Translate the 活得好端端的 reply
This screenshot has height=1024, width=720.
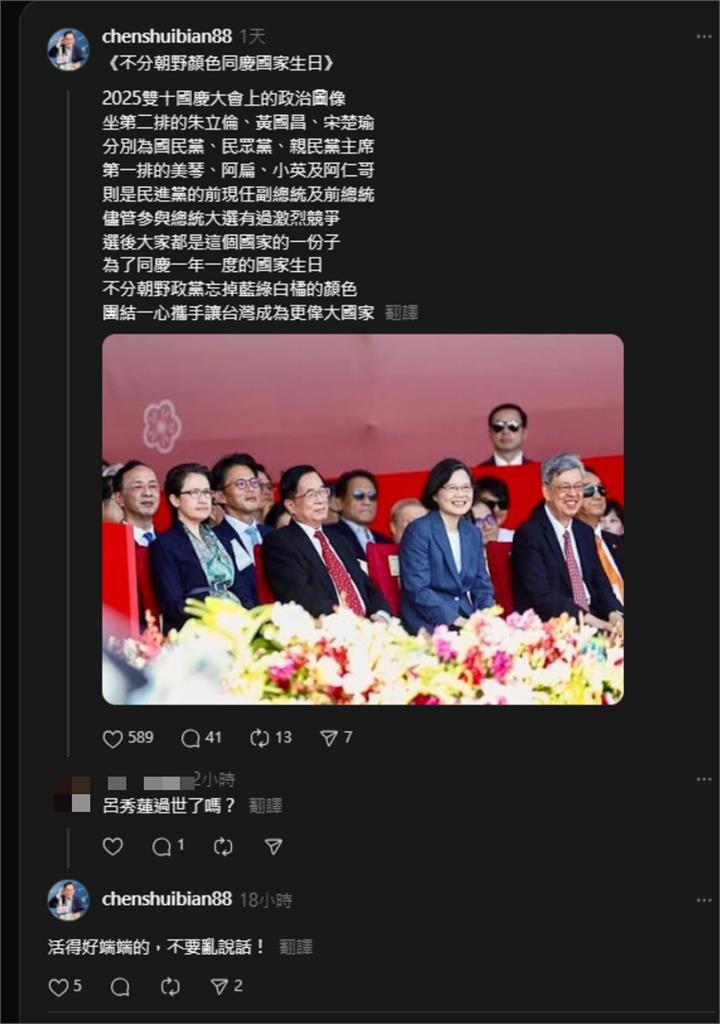pyautogui.click(x=295, y=947)
